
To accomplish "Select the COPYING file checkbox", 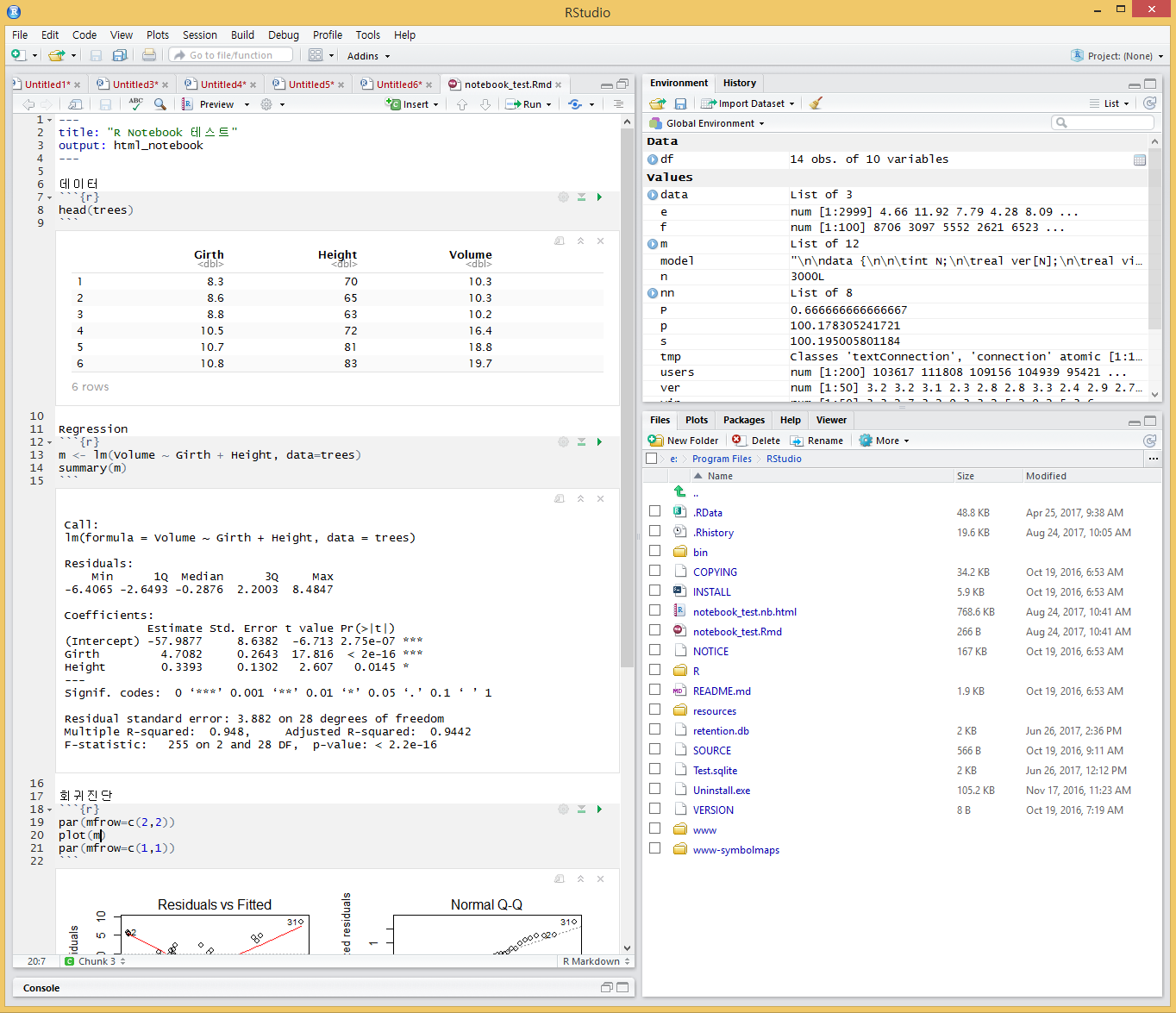I will coord(655,571).
